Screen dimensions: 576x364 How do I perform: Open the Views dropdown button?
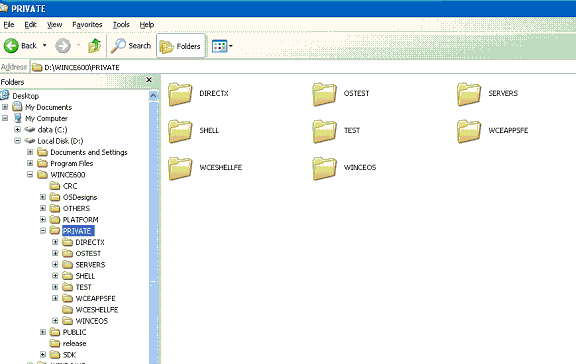pyautogui.click(x=222, y=46)
